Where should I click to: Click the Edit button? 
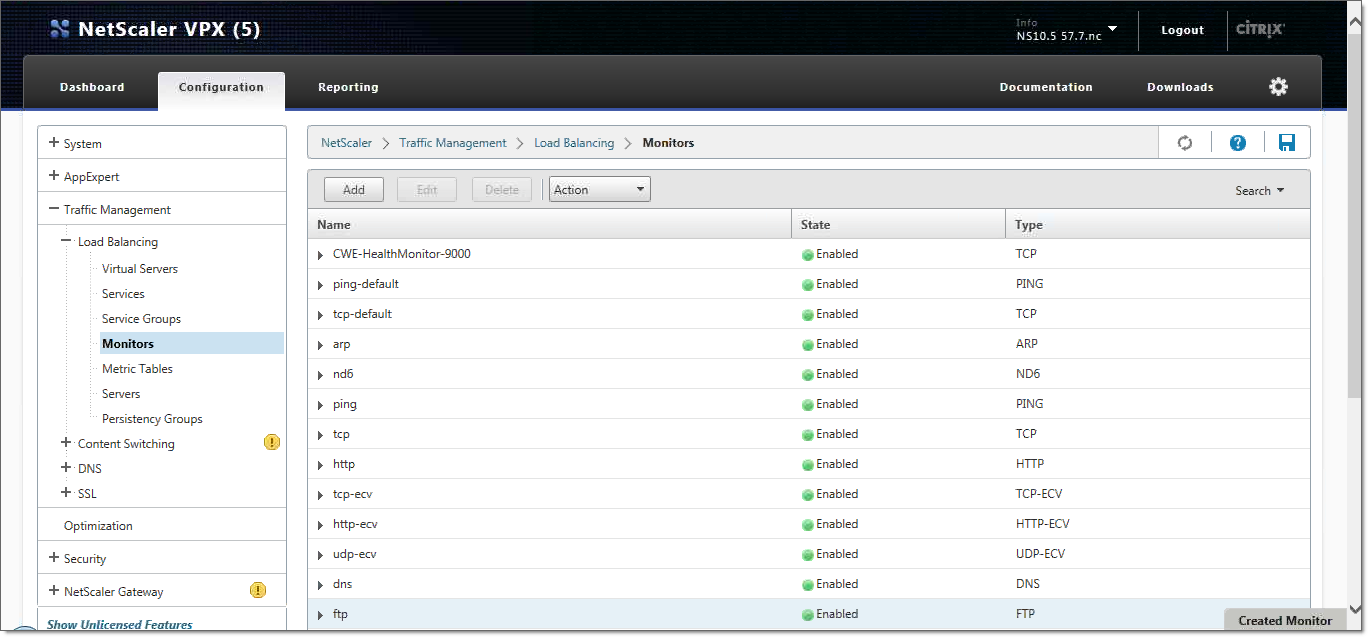click(427, 190)
